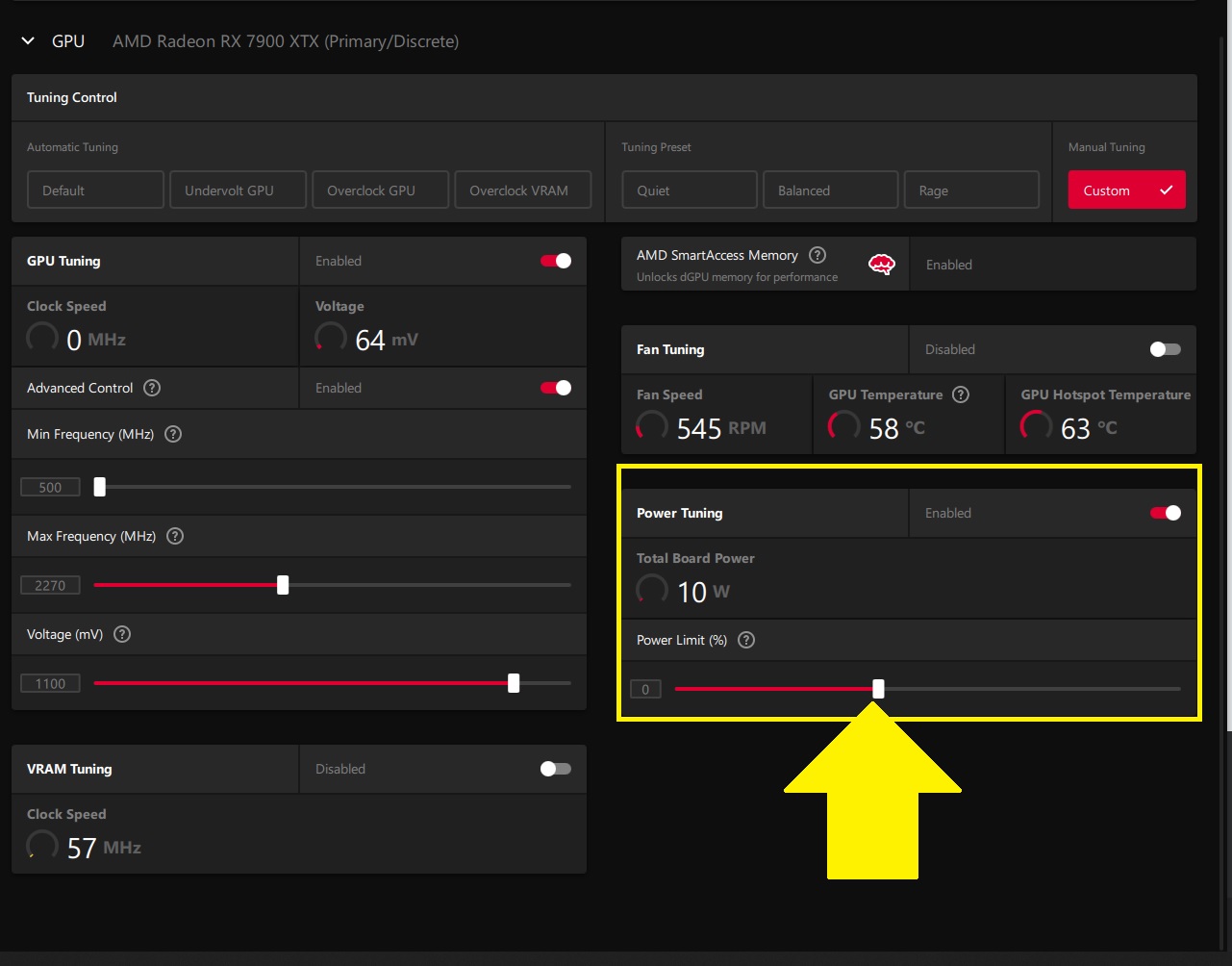Select Custom manual tuning
Viewport: 1232px width, 966px height.
tap(1126, 190)
